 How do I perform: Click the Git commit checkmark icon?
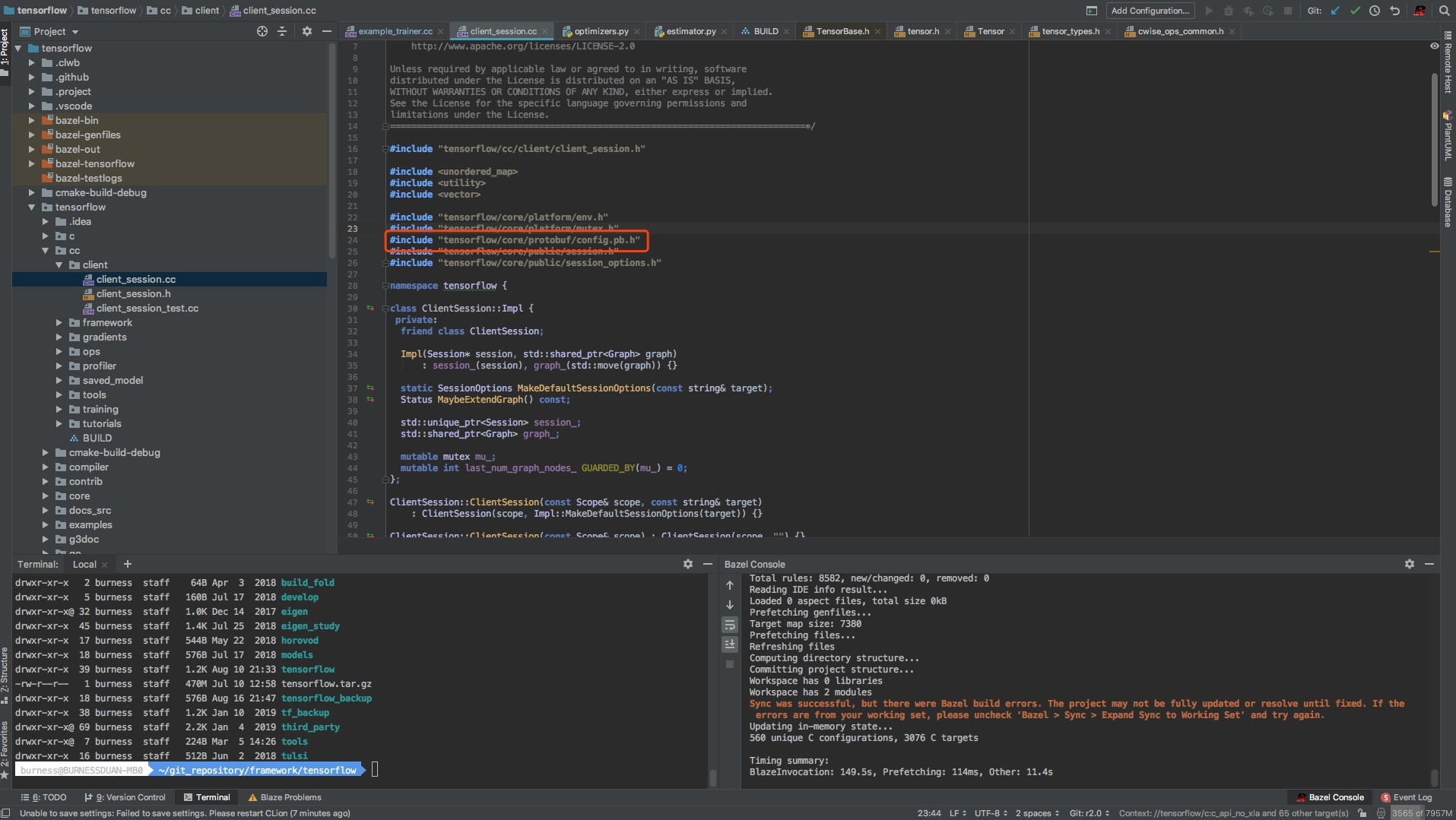pos(1355,11)
